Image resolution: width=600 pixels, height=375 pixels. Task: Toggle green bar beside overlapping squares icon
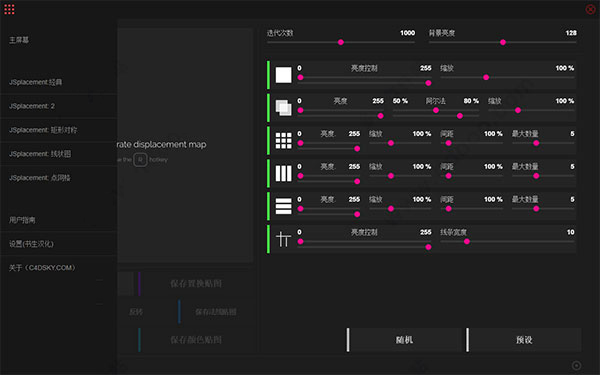click(x=268, y=108)
